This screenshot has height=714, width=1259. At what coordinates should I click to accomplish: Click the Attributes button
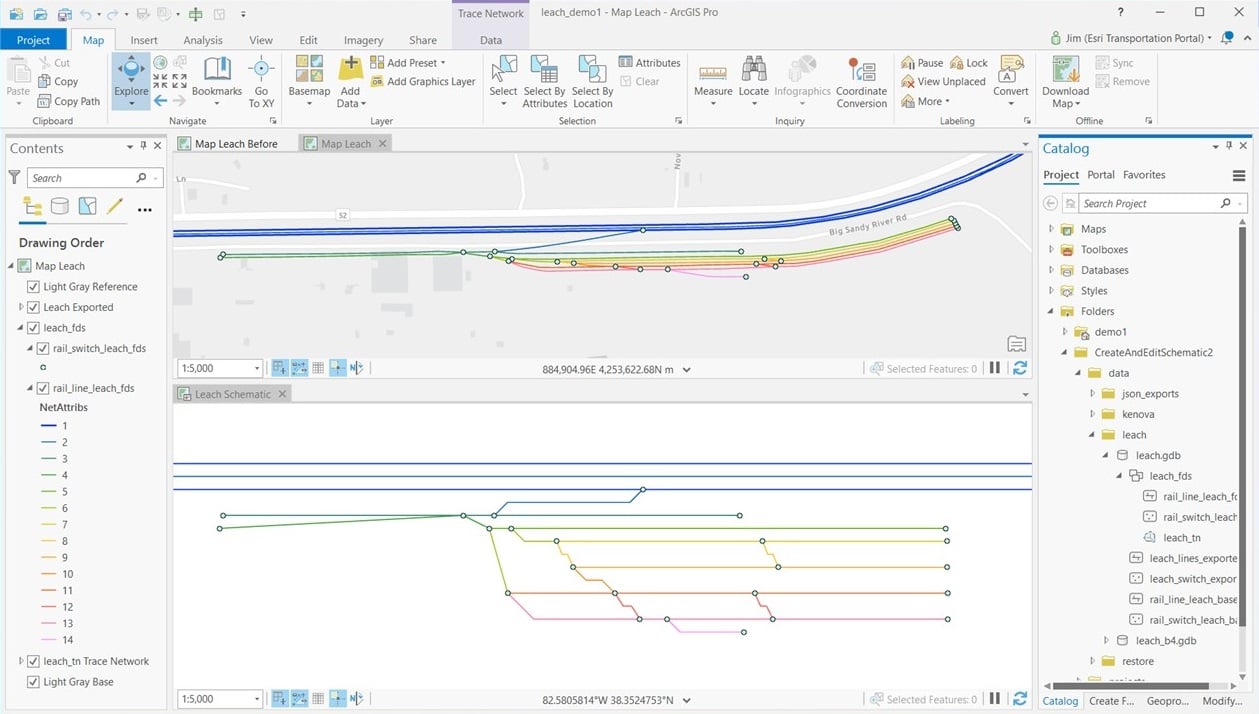(x=650, y=63)
